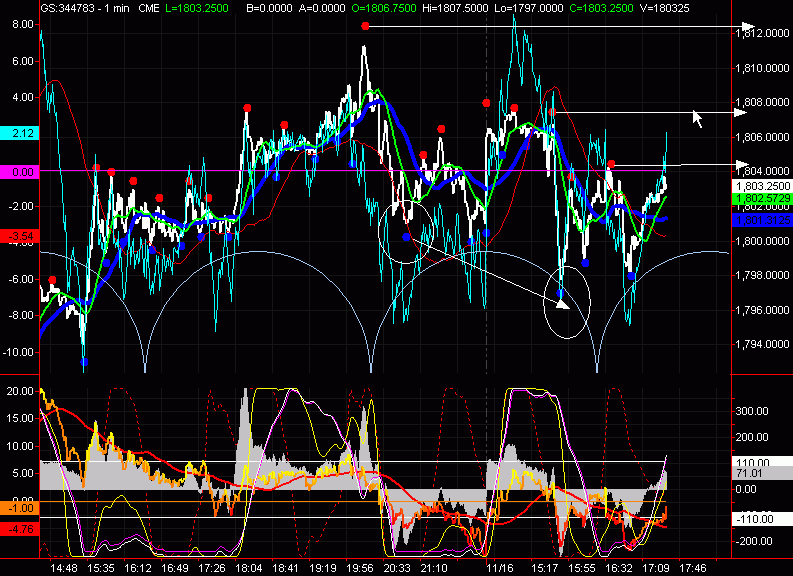
Task: Click the 11/16 date separator label
Action: pos(500,568)
